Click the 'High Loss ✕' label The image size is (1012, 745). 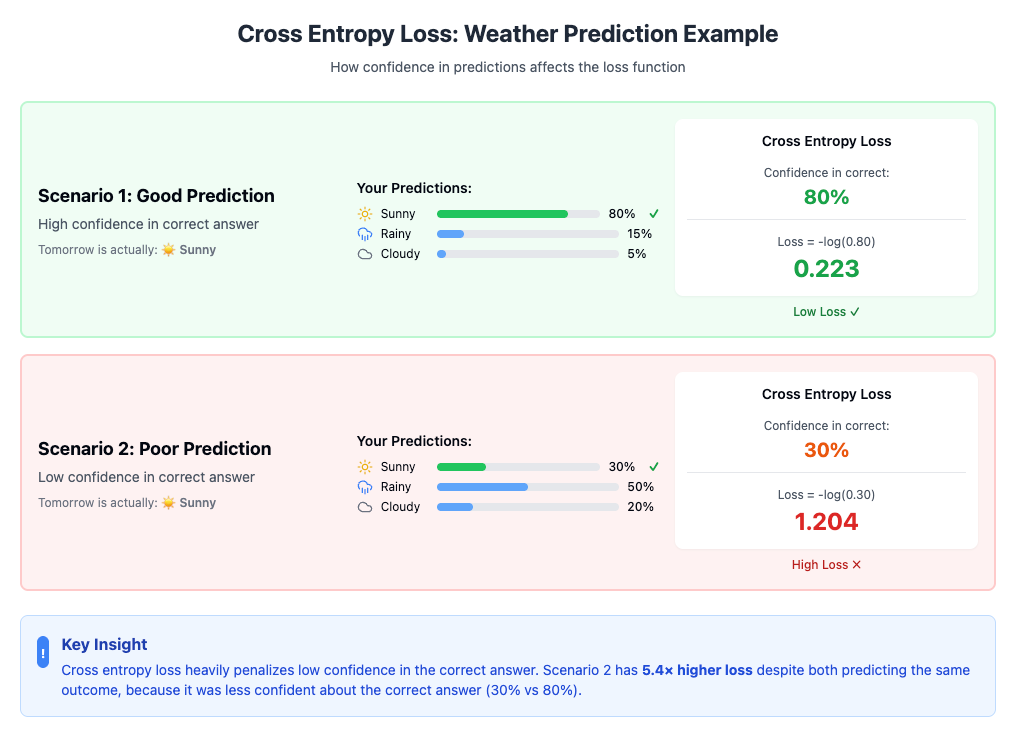pyautogui.click(x=826, y=565)
